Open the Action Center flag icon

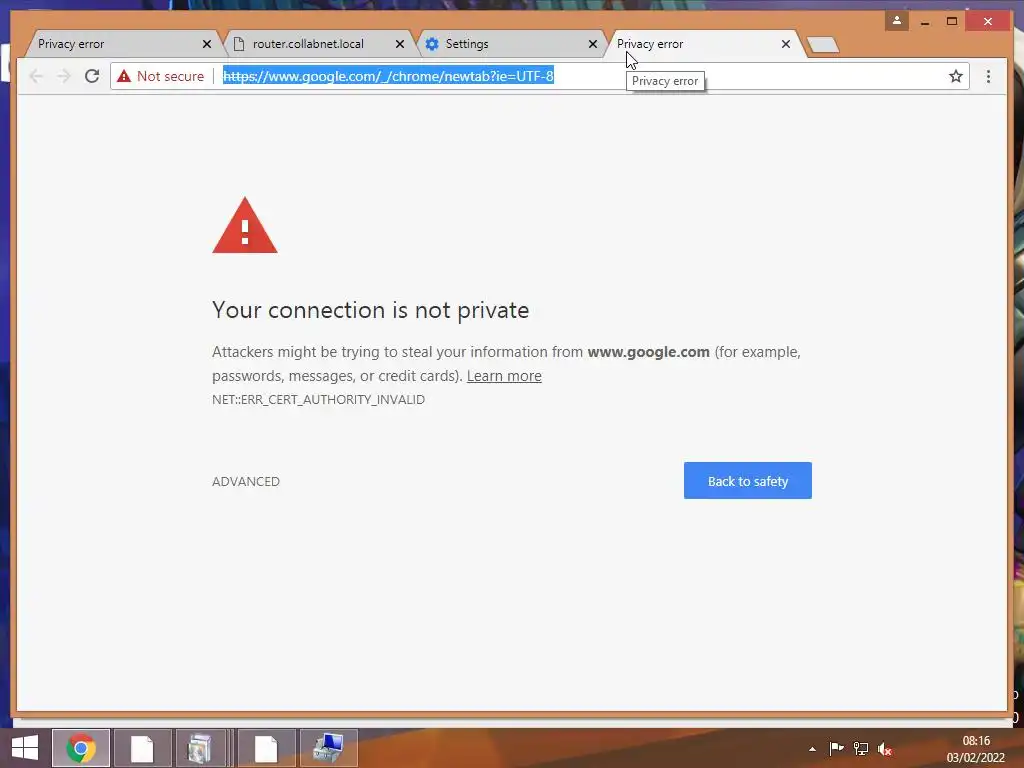[x=836, y=748]
